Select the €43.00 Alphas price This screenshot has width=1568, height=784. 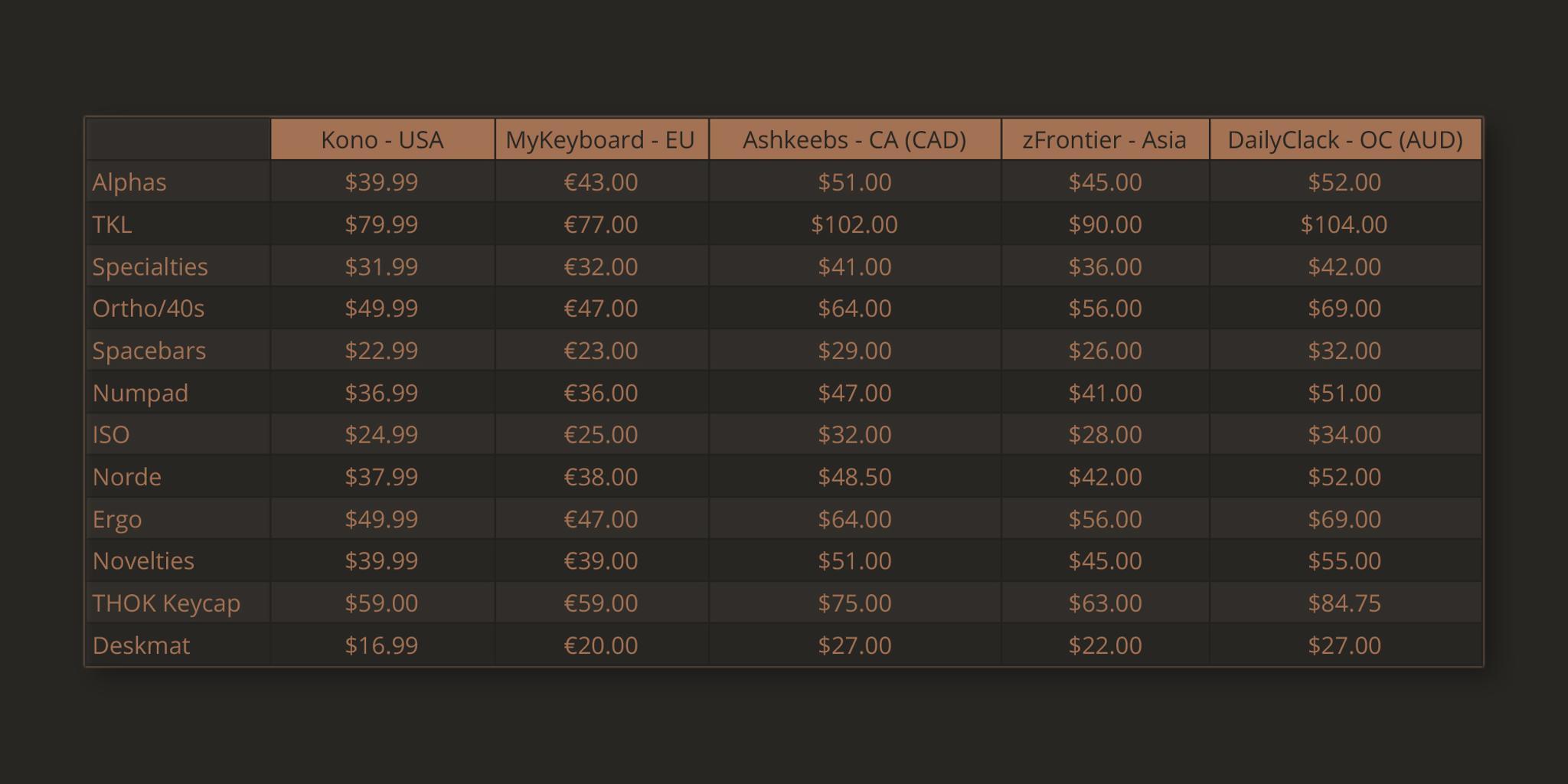(x=600, y=182)
